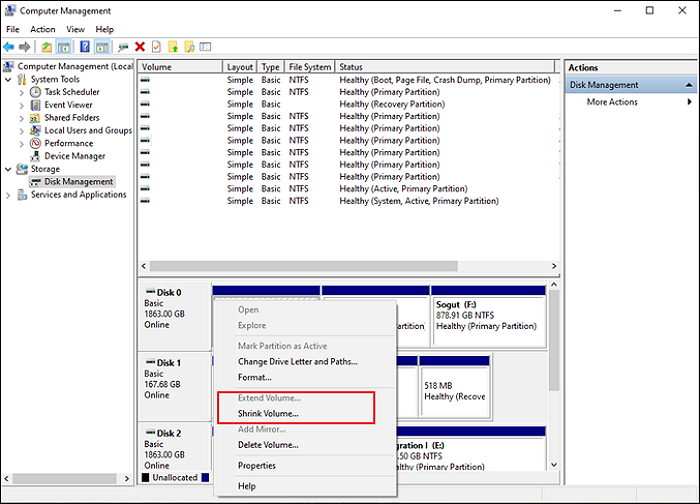Select Delete Volume in context menu

tap(268, 445)
